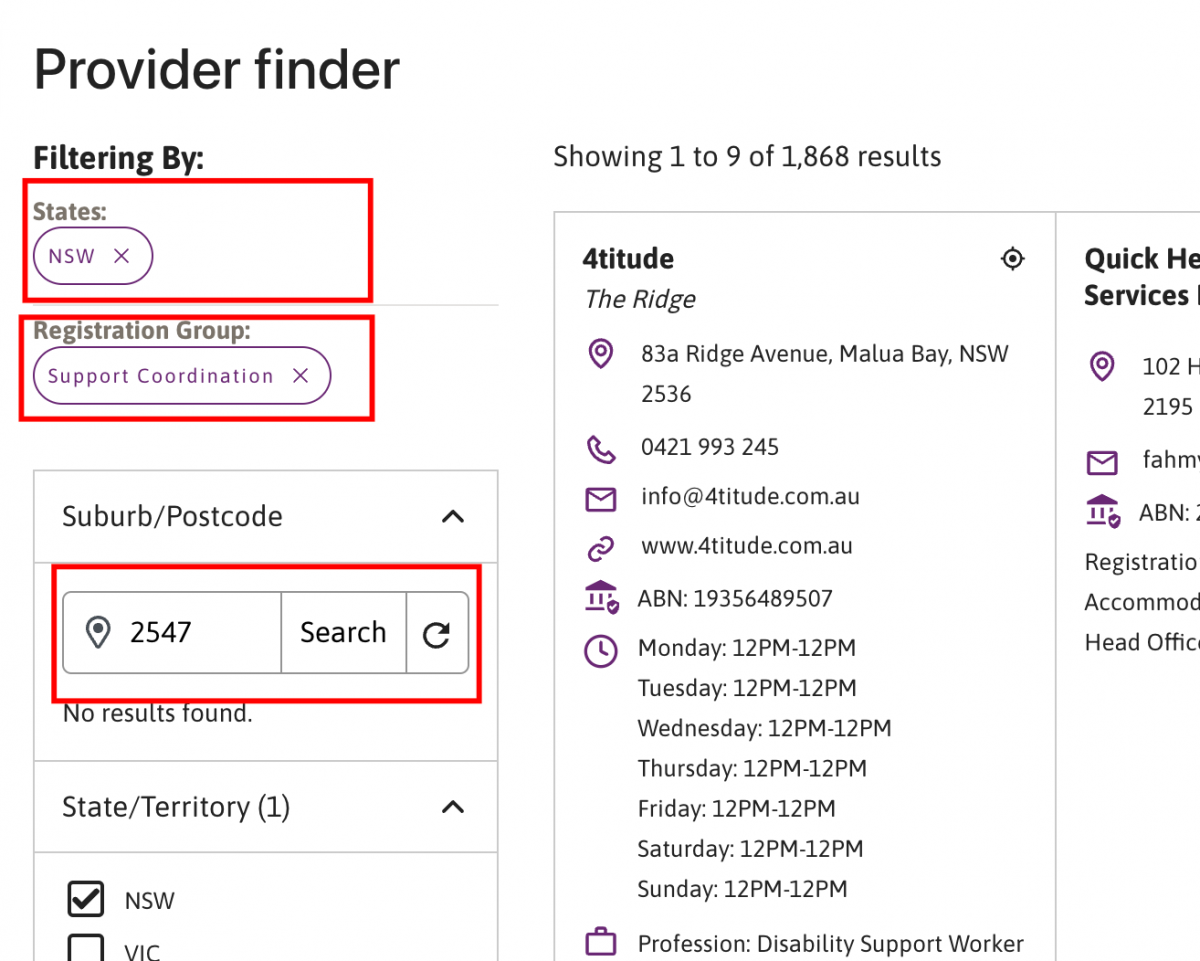Click the 'No results found.' message
The height and width of the screenshot is (961, 1200).
157,713
